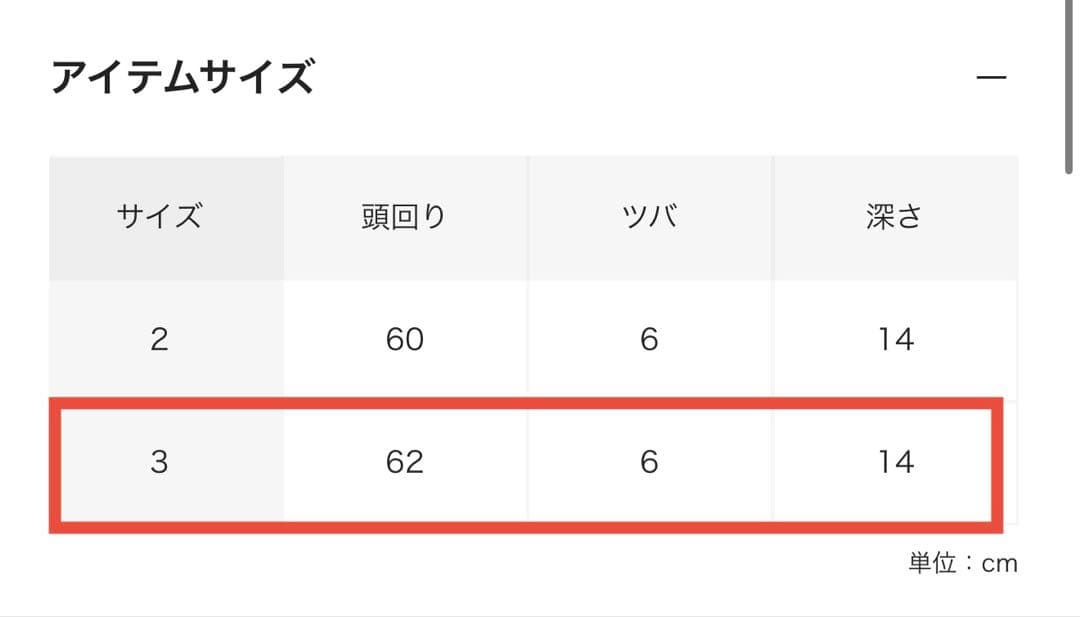Collapse the アイテムサイズ section with minus icon
The image size is (1080, 617).
(990, 78)
